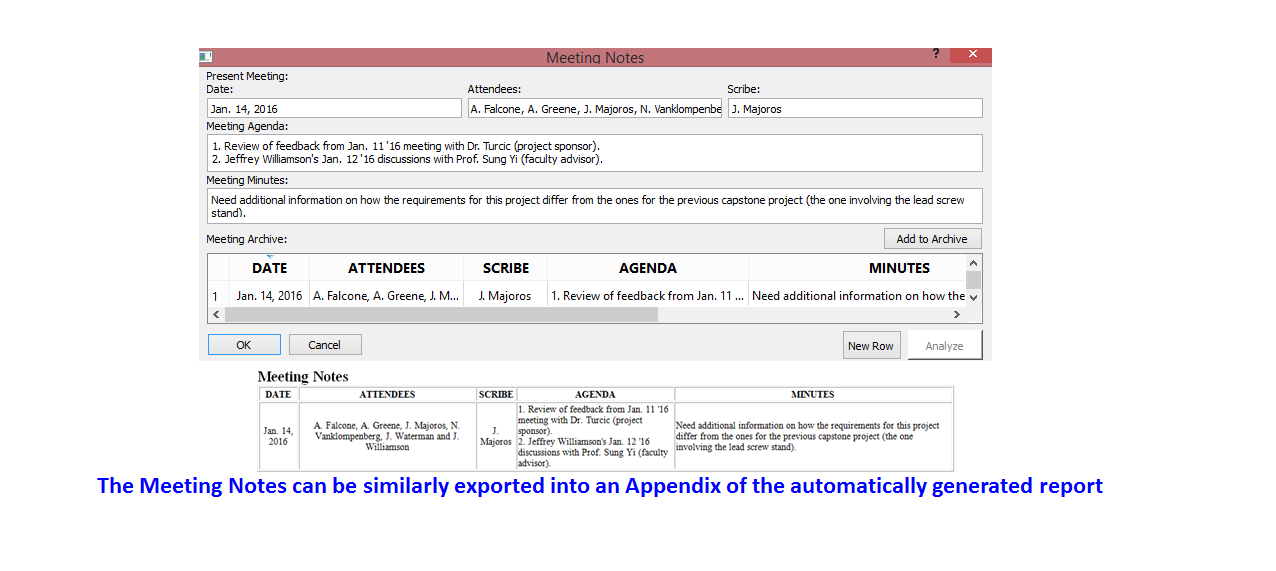
Task: Click inside the Meeting Minutes text box
Action: [x=594, y=206]
